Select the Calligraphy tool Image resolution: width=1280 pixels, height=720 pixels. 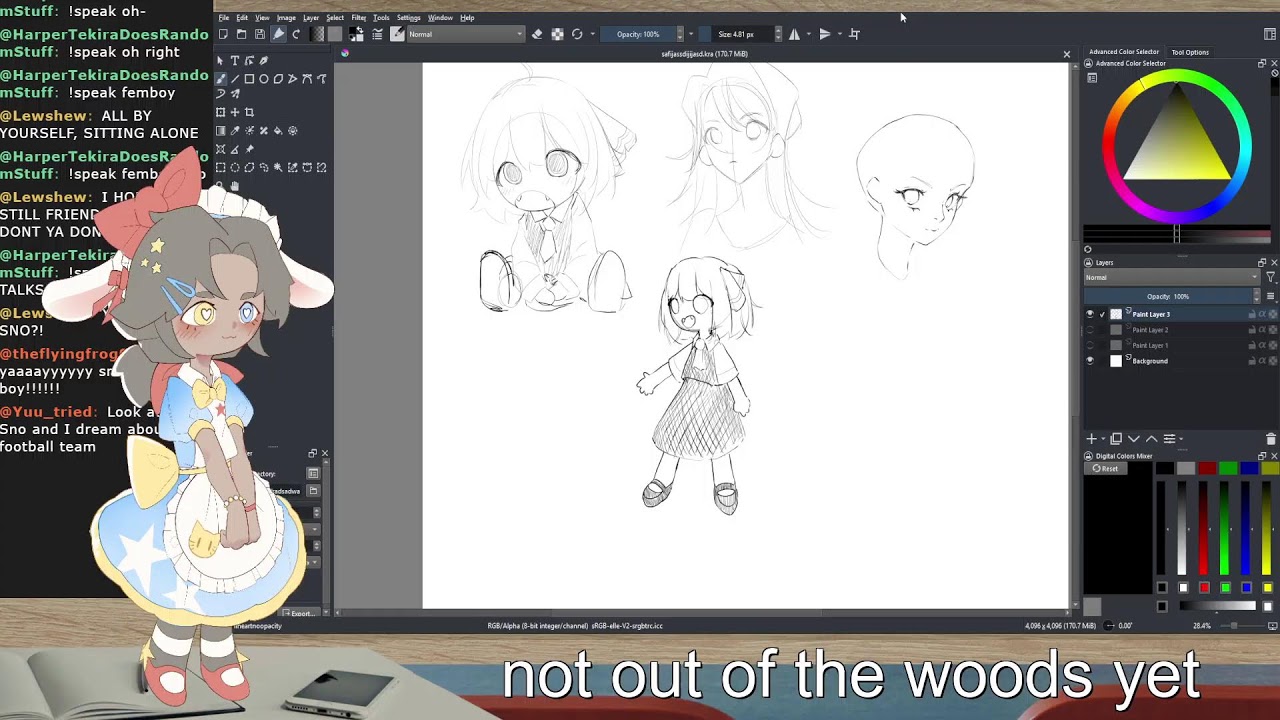[264, 61]
